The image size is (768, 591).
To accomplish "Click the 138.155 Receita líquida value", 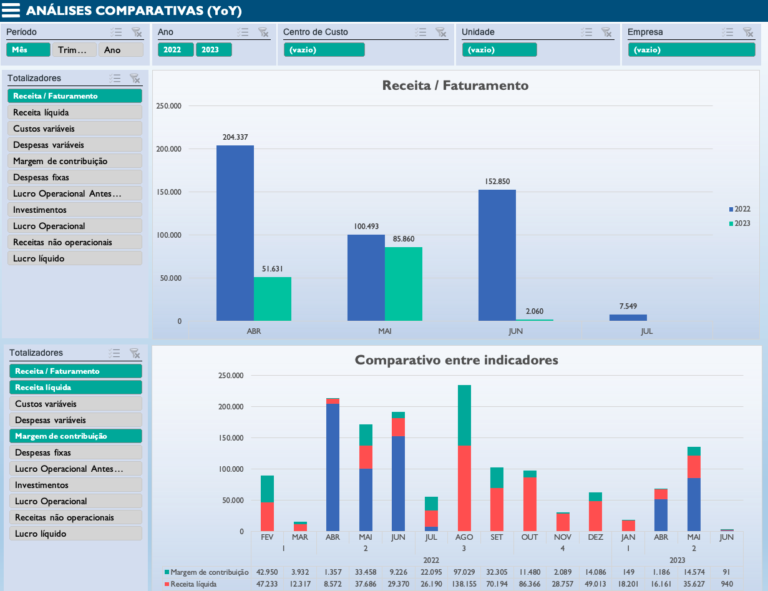I will [464, 584].
